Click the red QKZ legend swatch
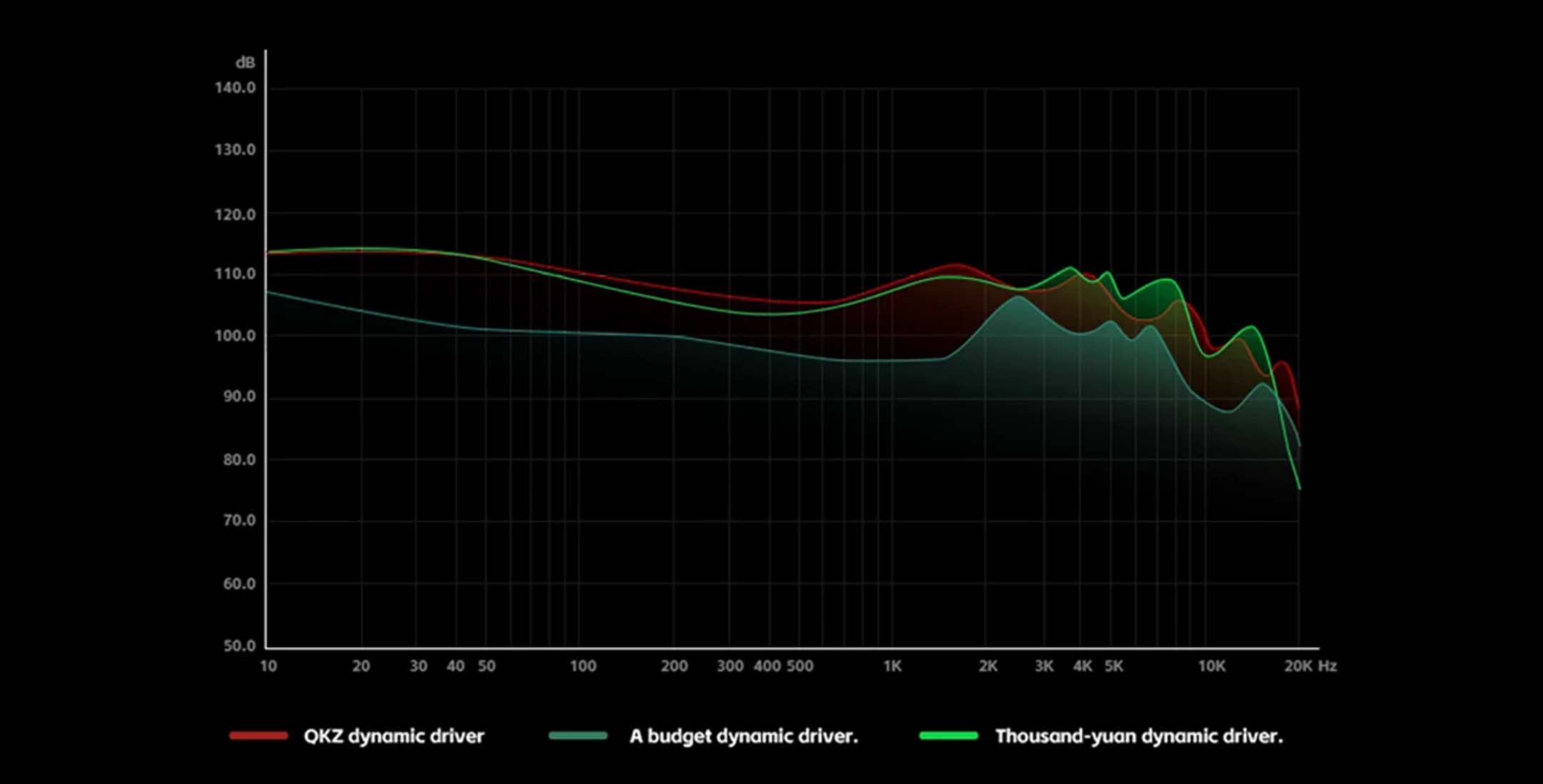The image size is (1543, 784). (x=259, y=735)
